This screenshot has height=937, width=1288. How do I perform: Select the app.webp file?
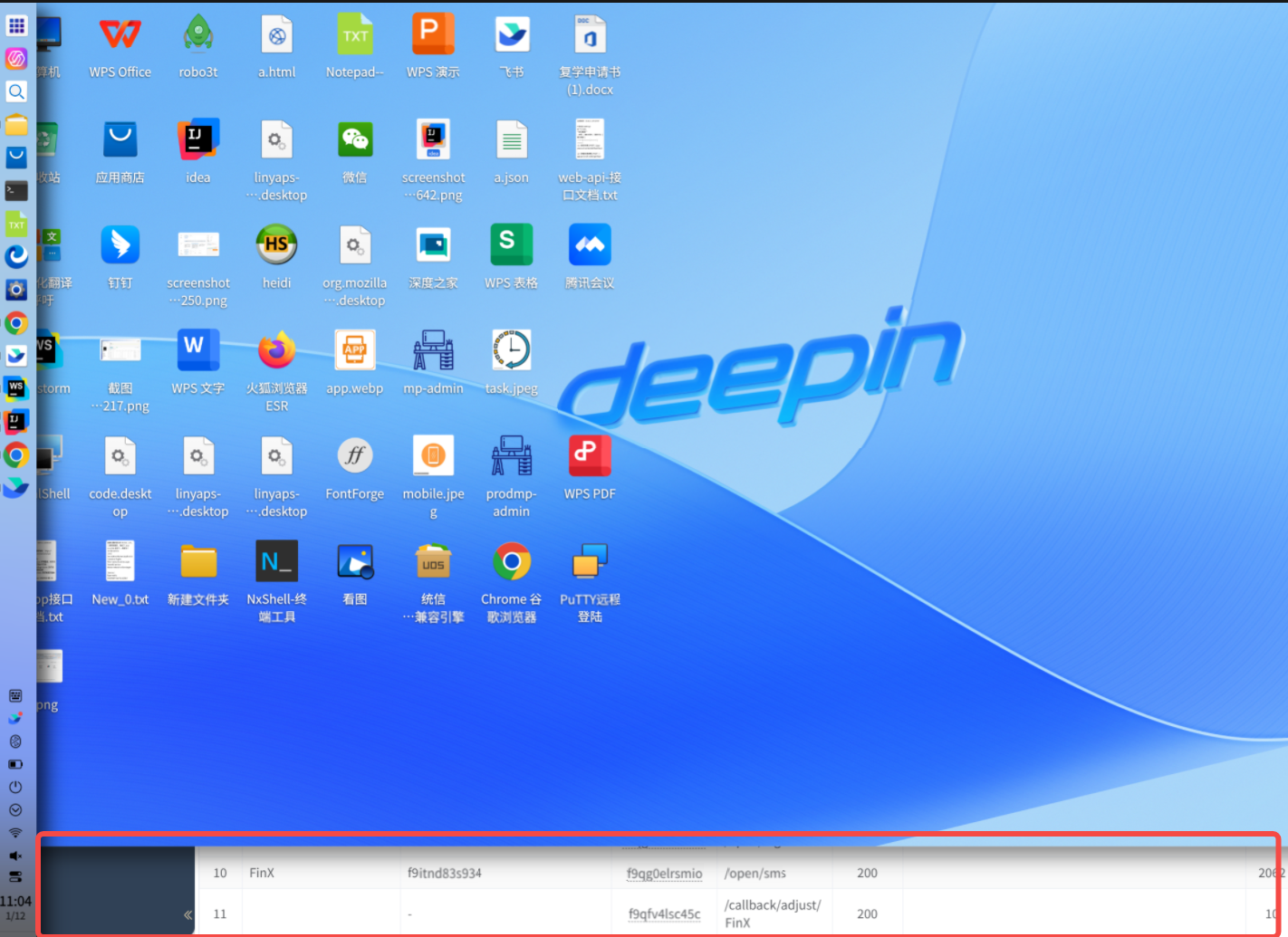click(355, 363)
